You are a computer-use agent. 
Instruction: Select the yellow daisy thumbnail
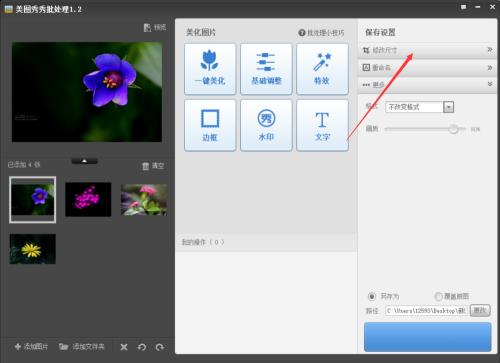pyautogui.click(x=33, y=249)
